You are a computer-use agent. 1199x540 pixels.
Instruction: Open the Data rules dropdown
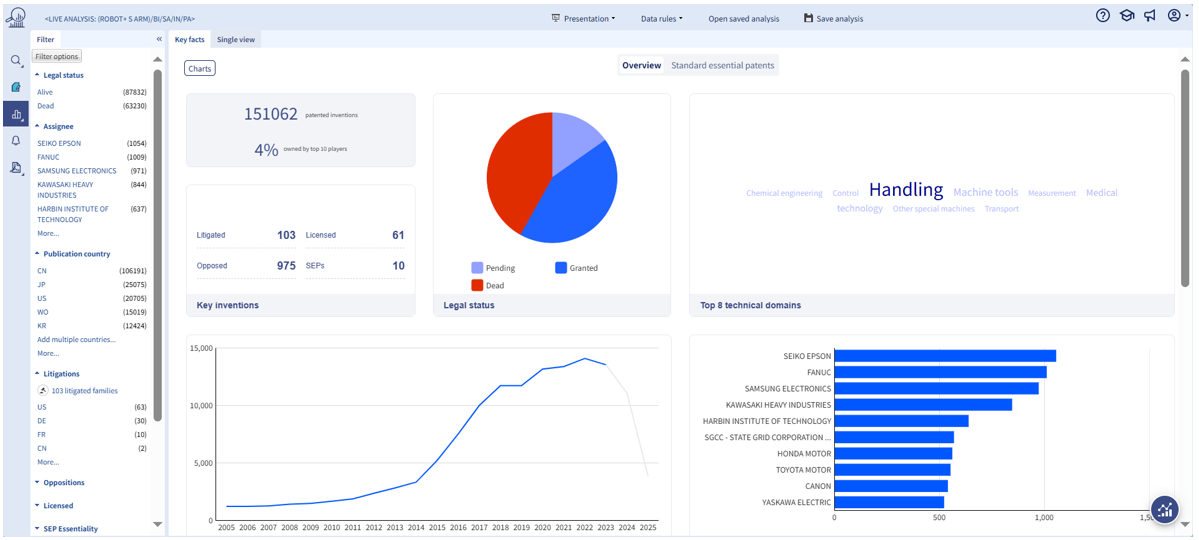662,18
